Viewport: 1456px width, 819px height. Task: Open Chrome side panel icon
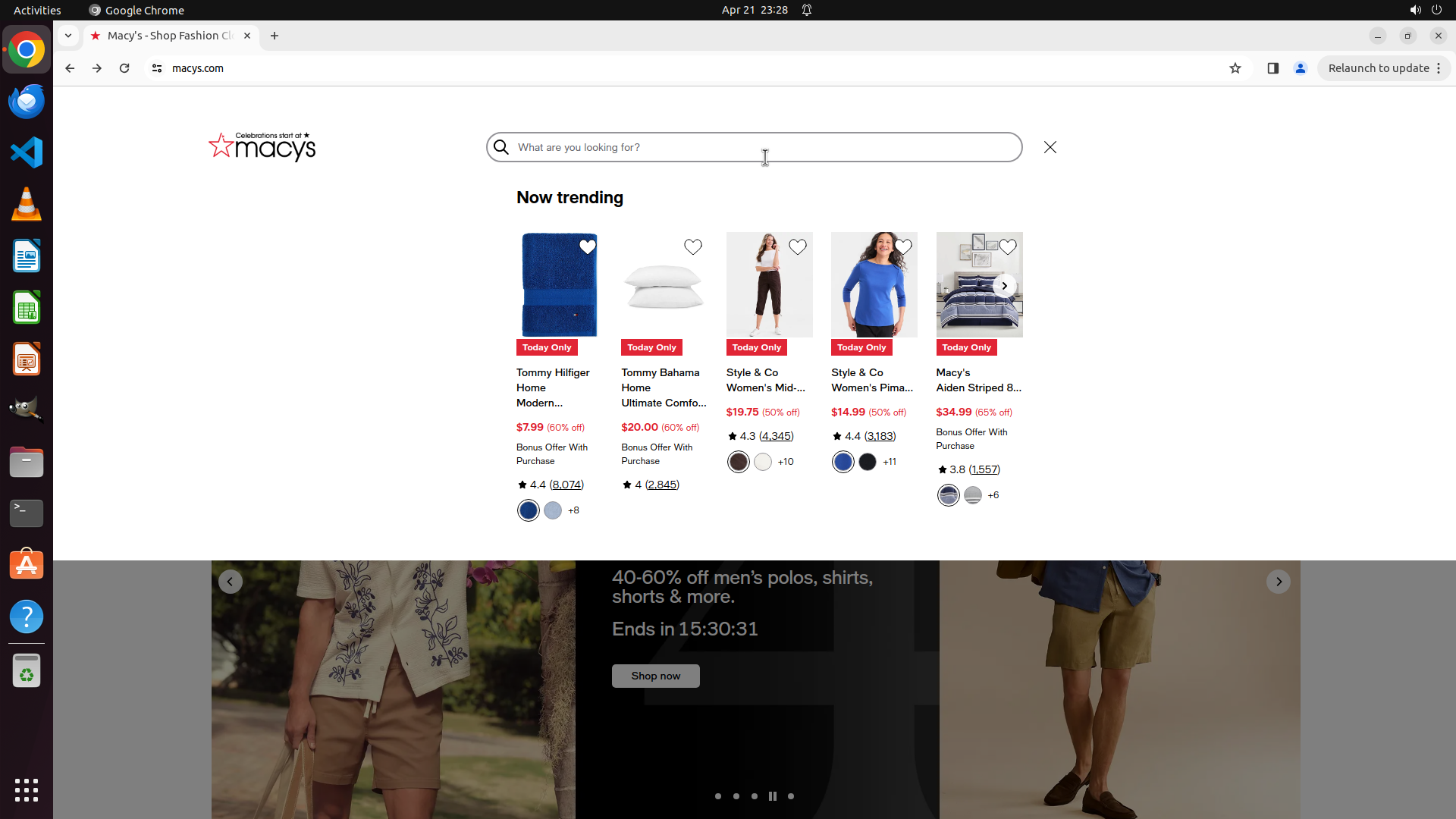point(1272,68)
